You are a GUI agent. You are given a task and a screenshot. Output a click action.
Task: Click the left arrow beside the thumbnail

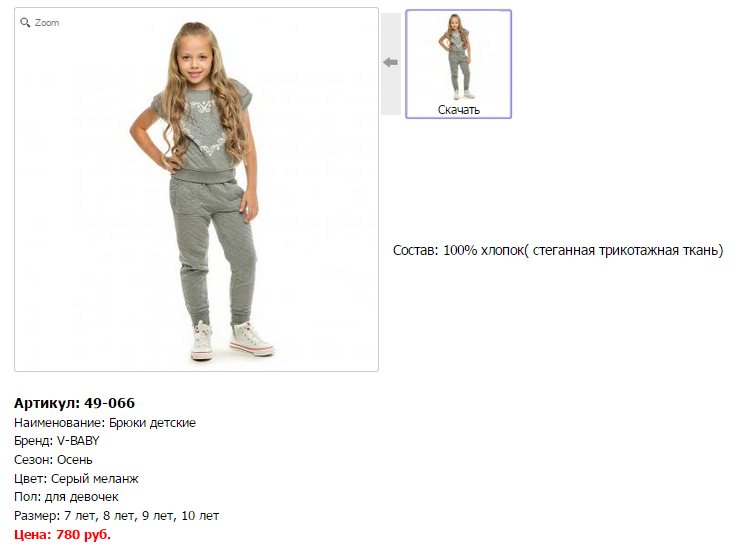pos(391,63)
